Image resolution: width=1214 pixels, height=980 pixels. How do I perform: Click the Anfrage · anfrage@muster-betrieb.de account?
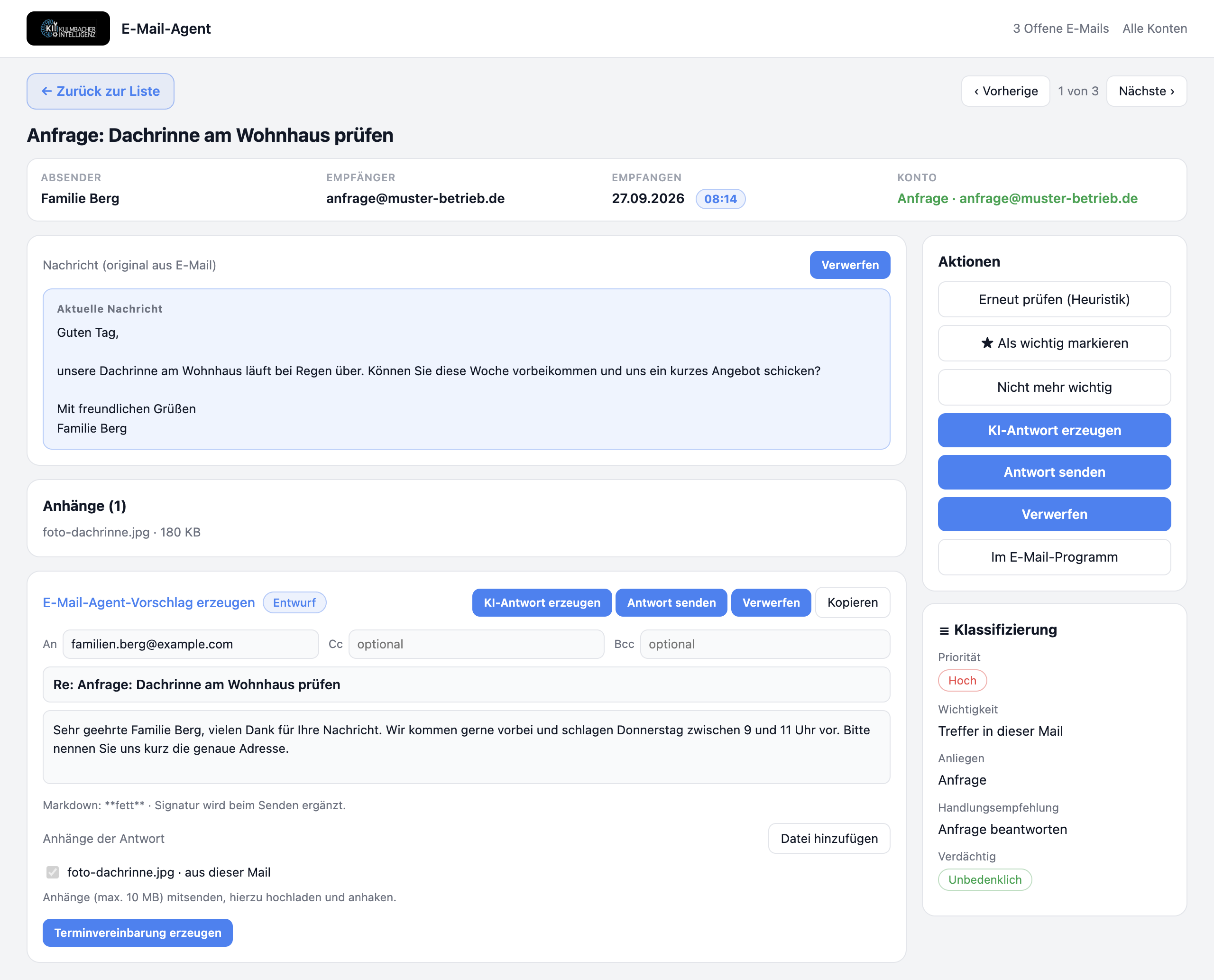(1017, 198)
